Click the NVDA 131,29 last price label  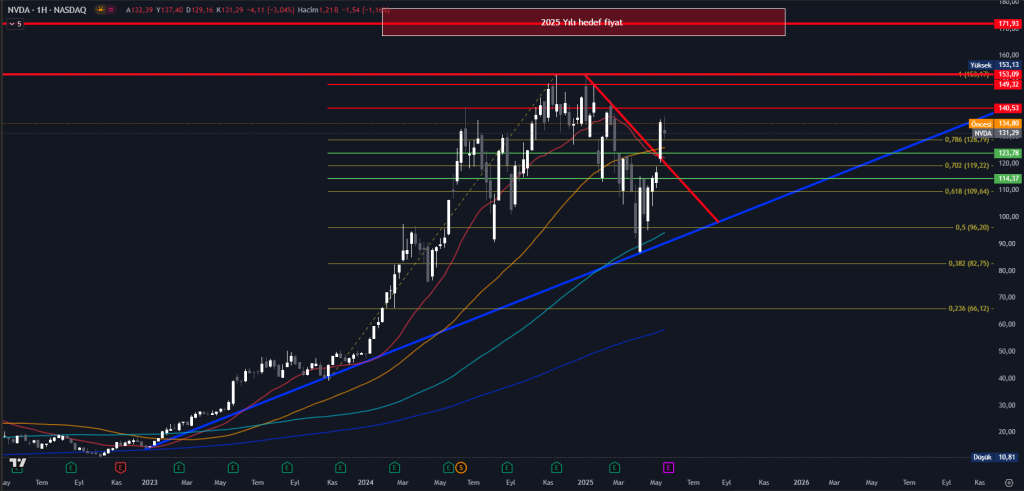click(x=995, y=133)
